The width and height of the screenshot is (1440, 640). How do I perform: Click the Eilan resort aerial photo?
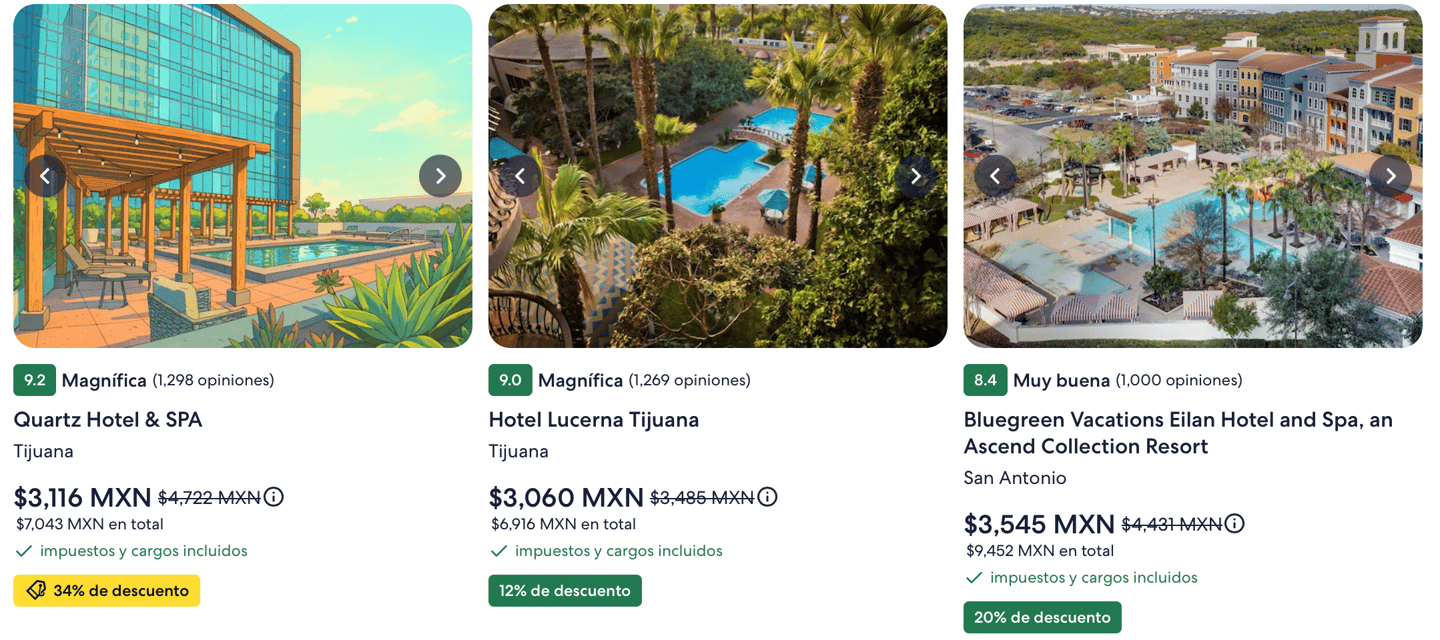pos(1192,260)
